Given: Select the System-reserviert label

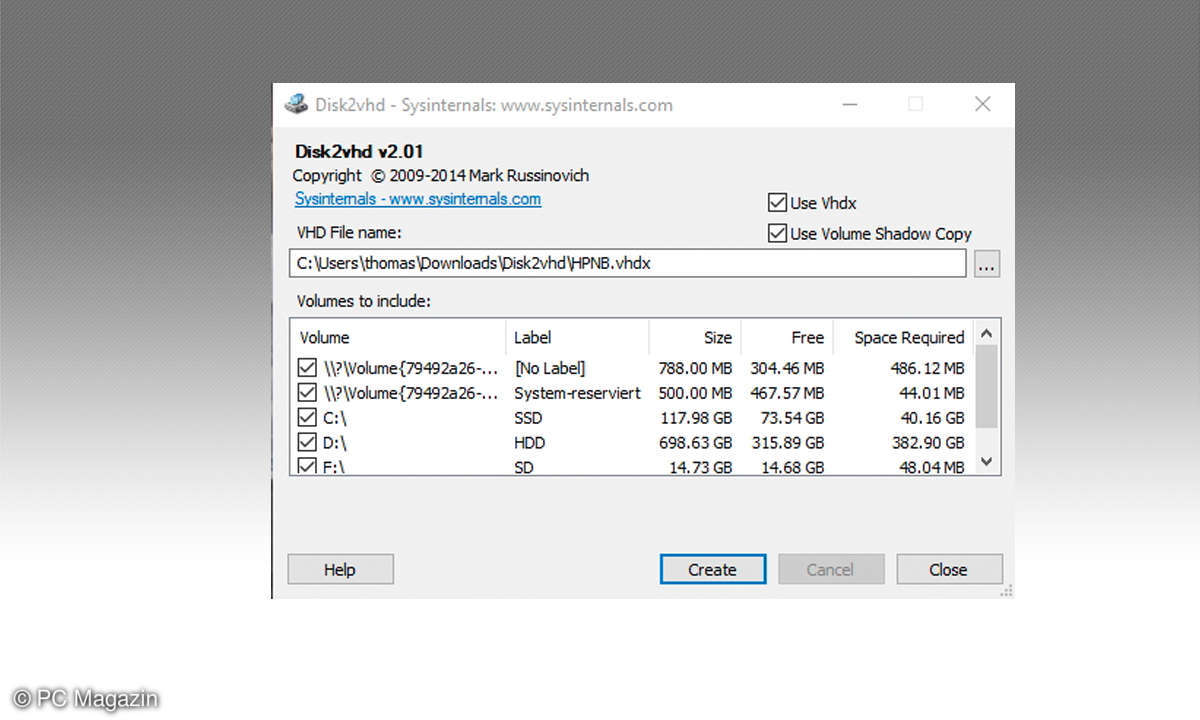Looking at the screenshot, I should tap(577, 393).
